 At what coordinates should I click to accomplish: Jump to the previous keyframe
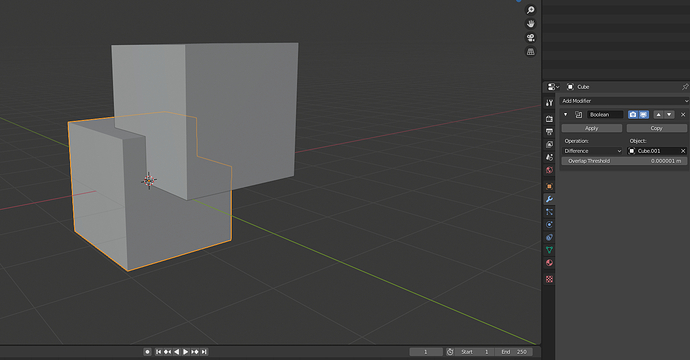click(x=167, y=352)
